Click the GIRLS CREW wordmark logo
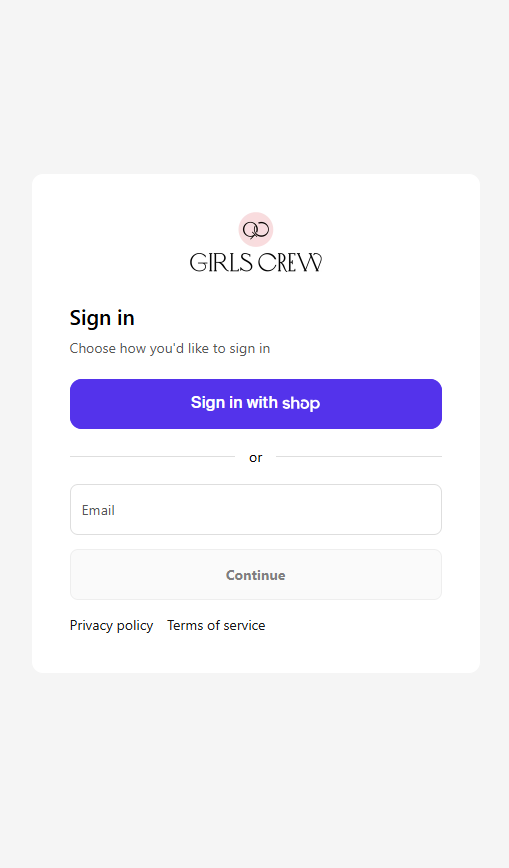509x868 pixels. pos(256,262)
